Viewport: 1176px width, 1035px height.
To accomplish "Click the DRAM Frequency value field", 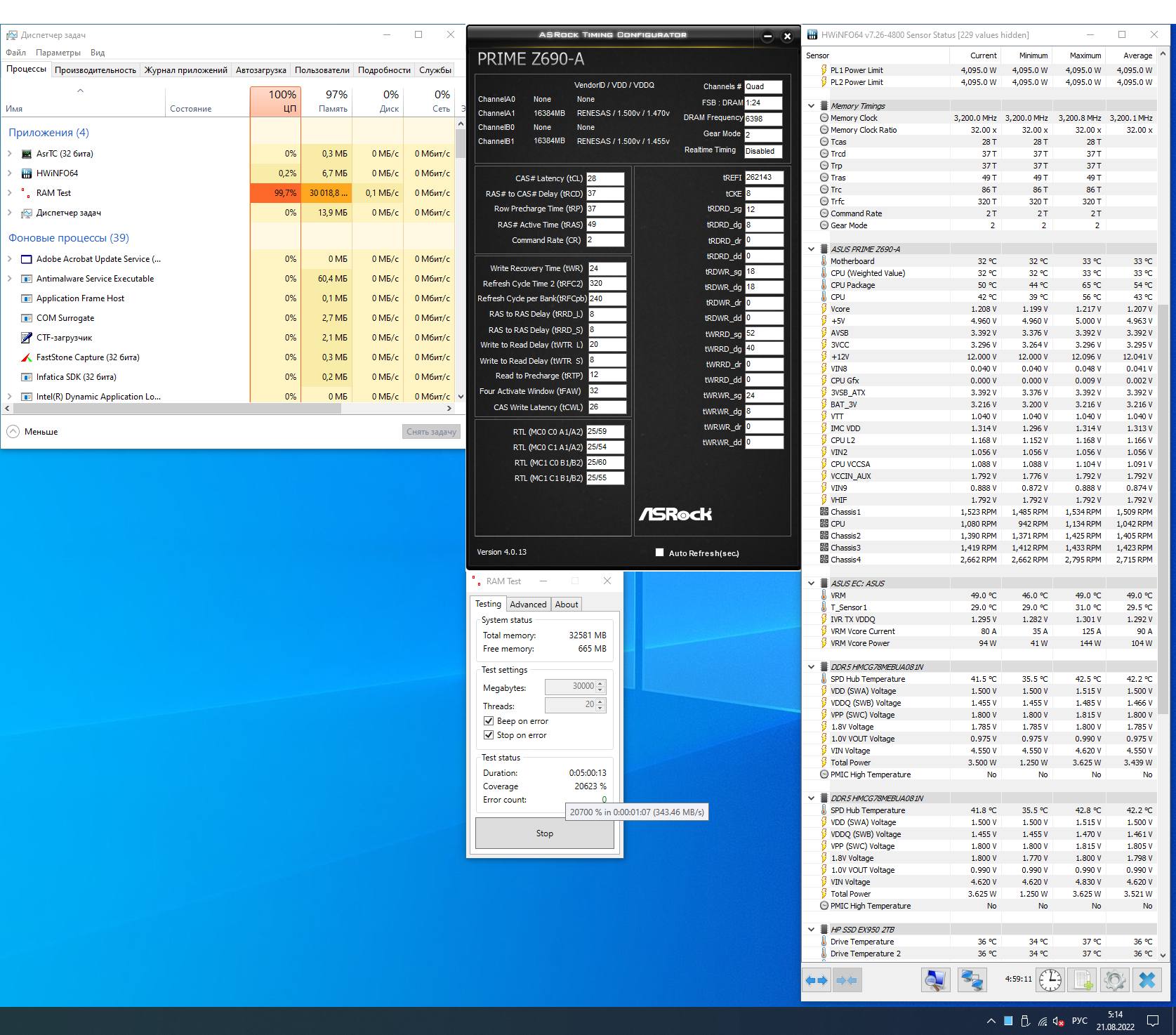I will click(763, 119).
